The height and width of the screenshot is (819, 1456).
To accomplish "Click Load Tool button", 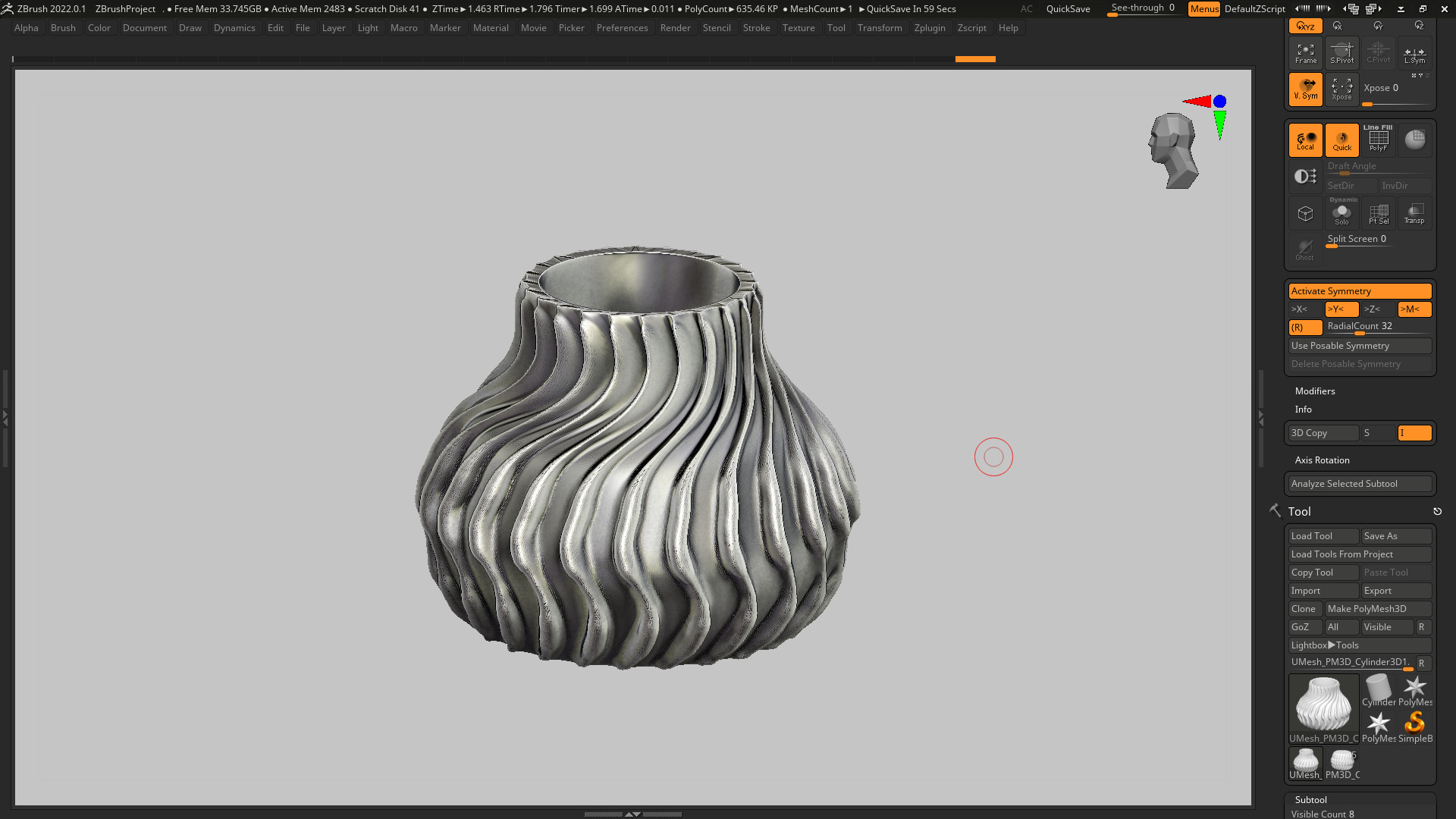I will (1323, 536).
